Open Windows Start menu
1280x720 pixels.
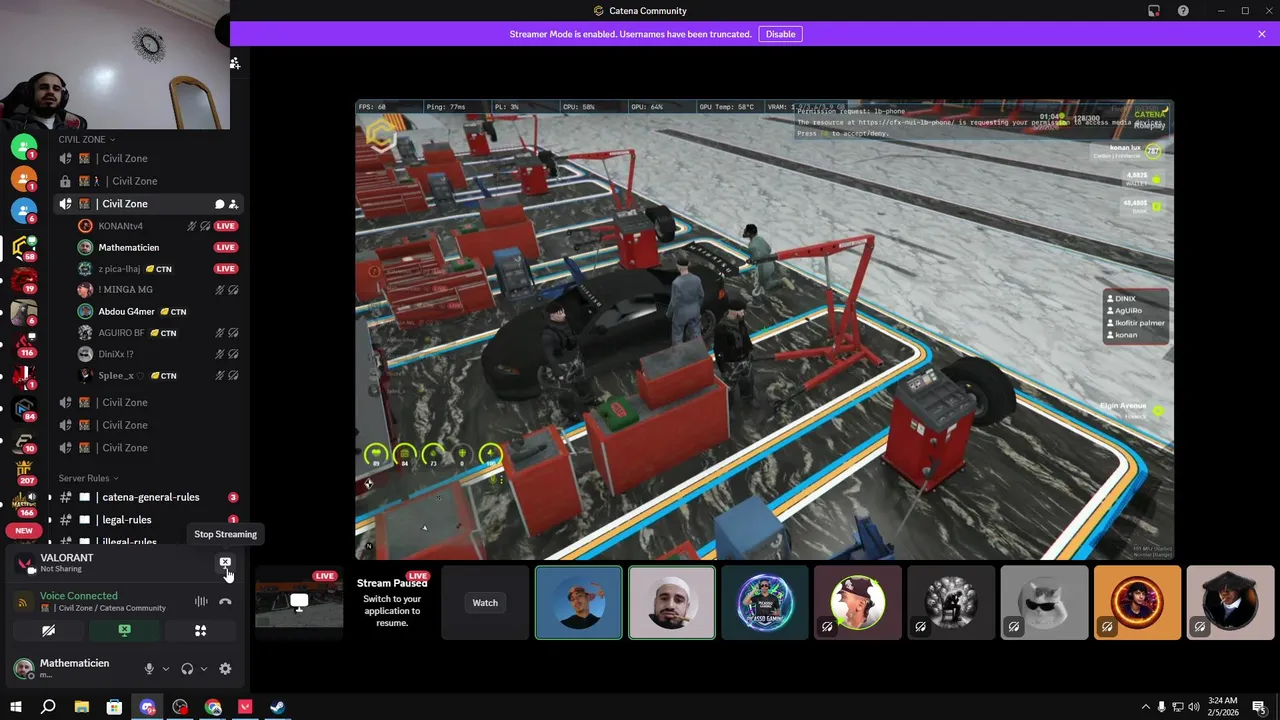(15, 707)
